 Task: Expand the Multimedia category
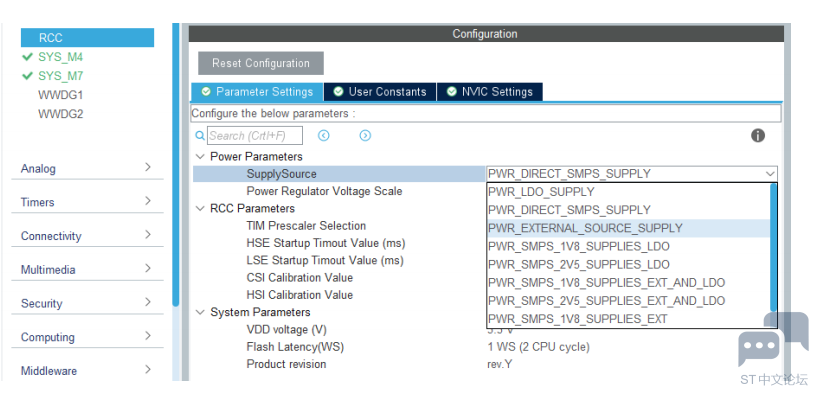point(87,269)
